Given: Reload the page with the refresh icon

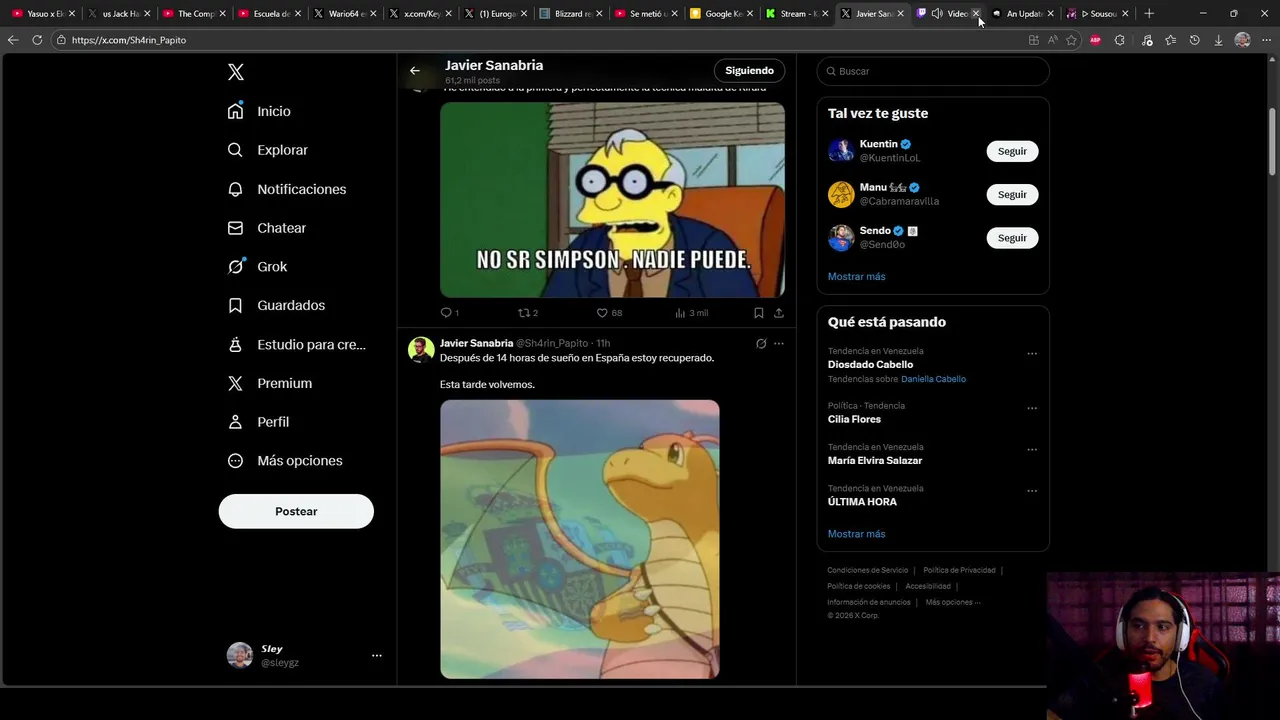Looking at the screenshot, I should click(x=37, y=40).
